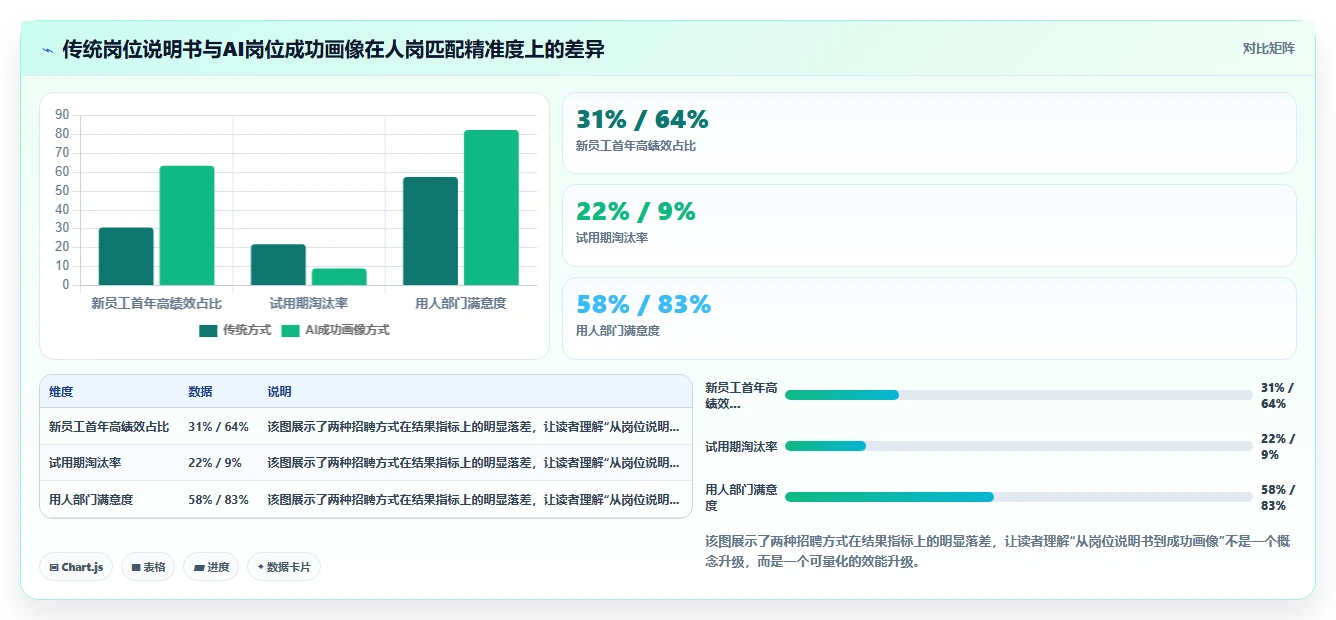
Task: Click table cell 新员工首年高绩效占比
Action: click(109, 427)
